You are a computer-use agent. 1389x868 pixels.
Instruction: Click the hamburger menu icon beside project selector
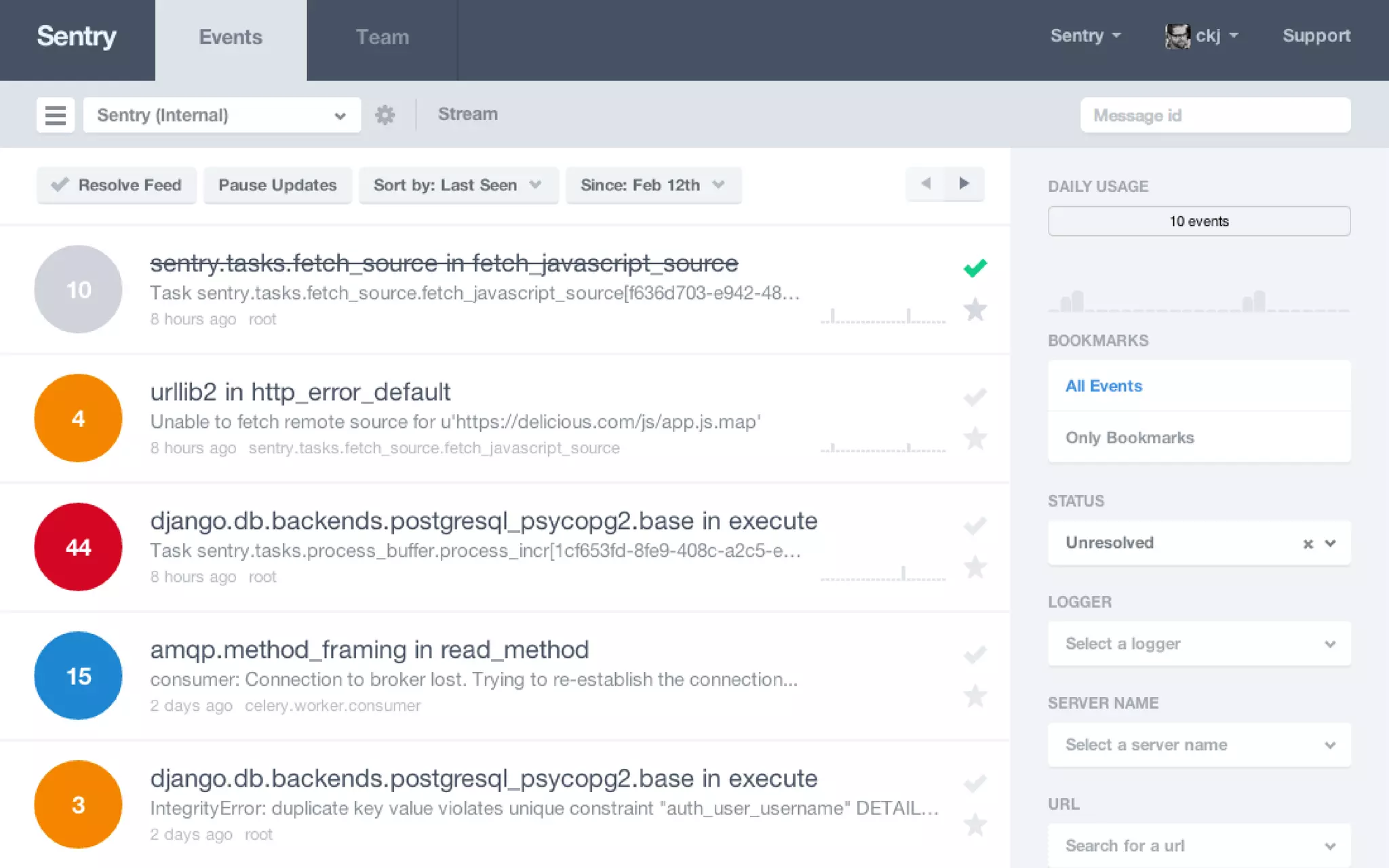55,115
